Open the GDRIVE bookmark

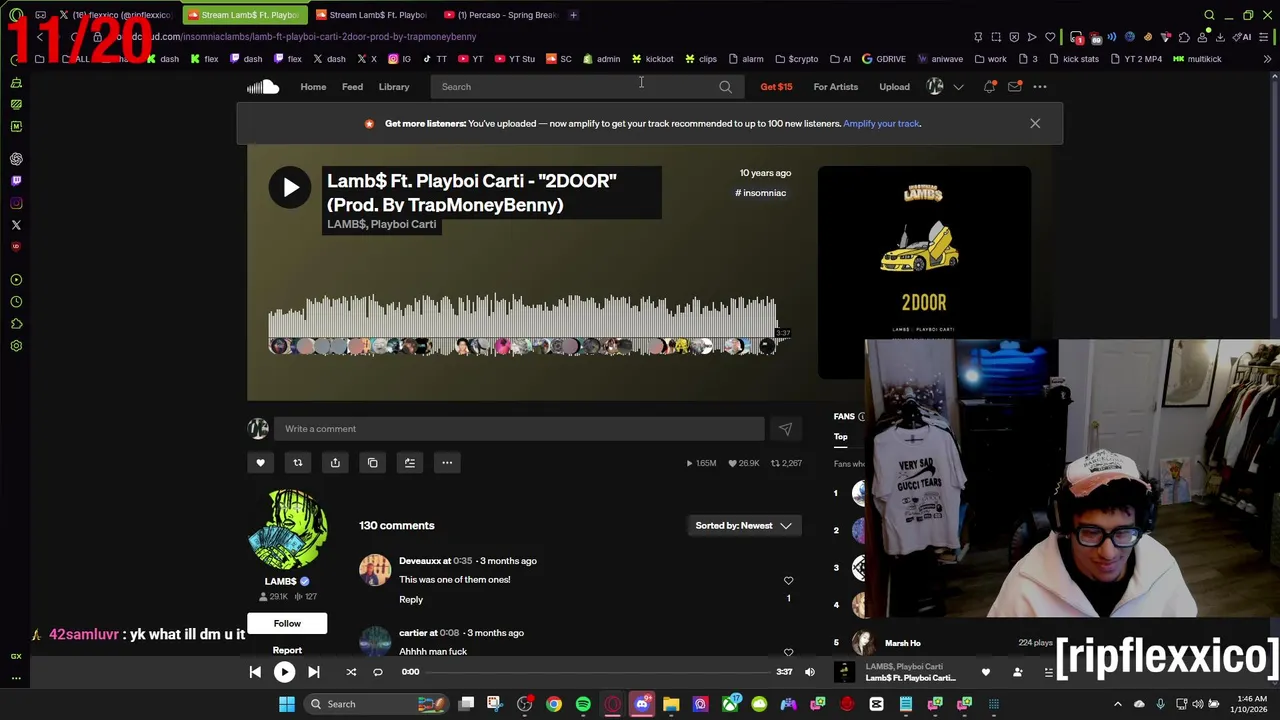pyautogui.click(x=884, y=59)
